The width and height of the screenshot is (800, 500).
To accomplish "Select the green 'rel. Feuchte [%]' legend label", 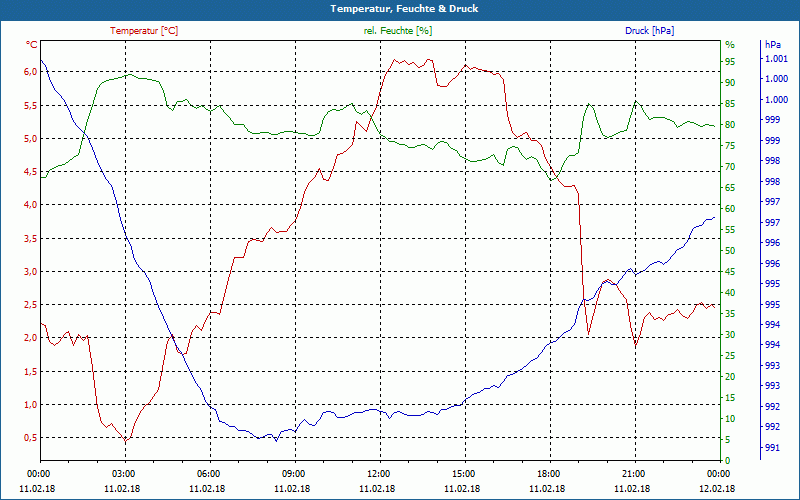I will (397, 31).
